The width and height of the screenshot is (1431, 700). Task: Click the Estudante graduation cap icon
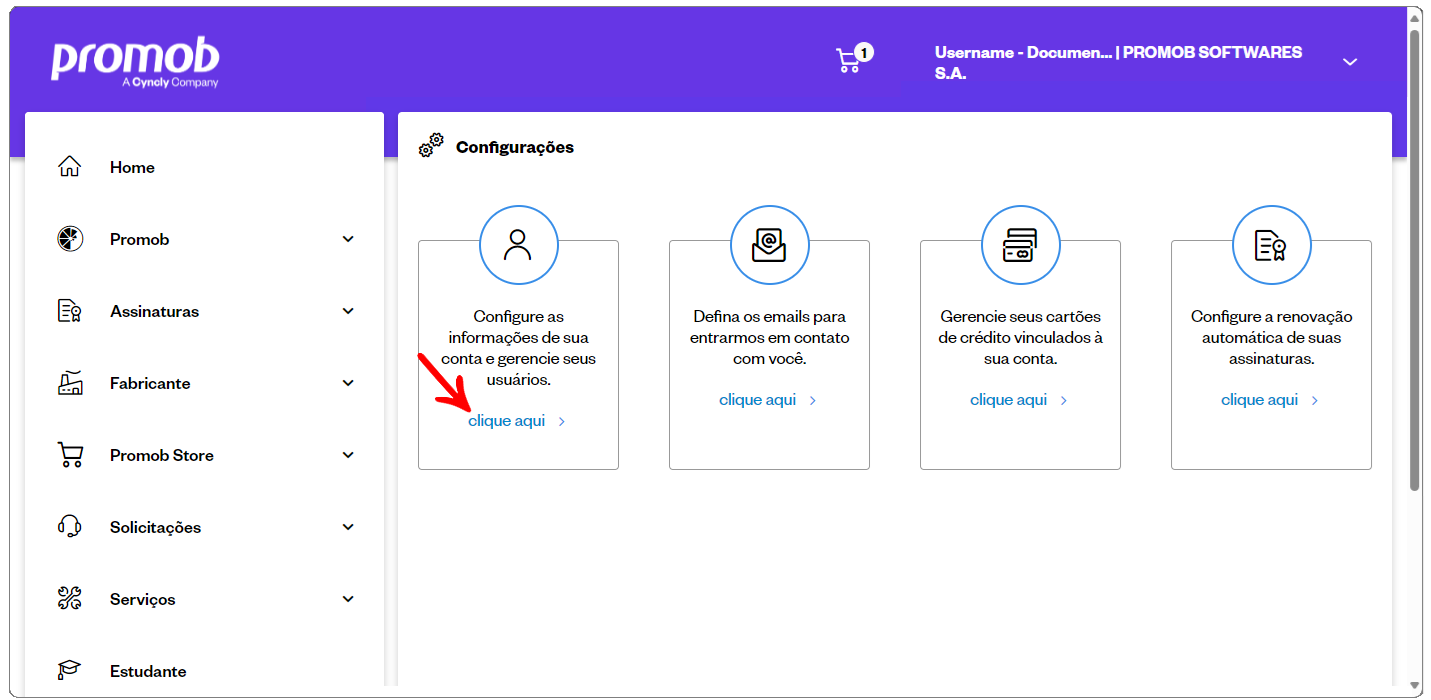[69, 671]
